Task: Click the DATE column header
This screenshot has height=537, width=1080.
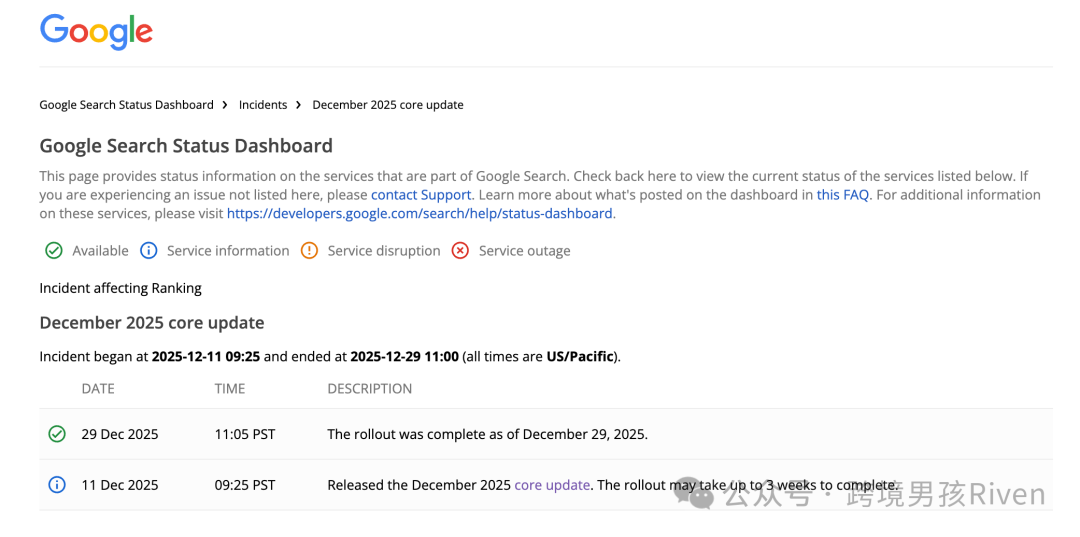Action: pos(98,389)
